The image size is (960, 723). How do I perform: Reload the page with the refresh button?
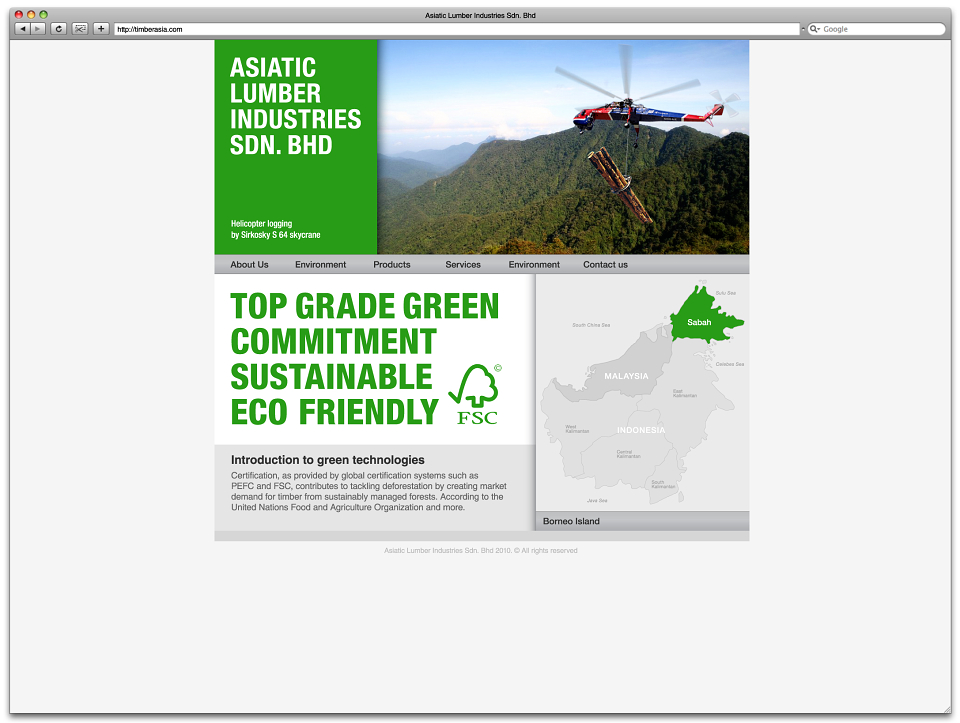59,29
